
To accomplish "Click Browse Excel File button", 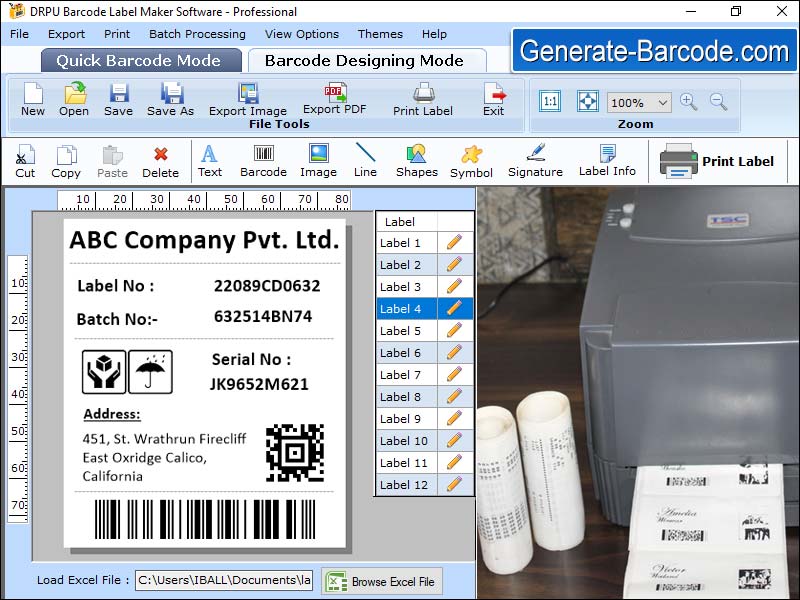I will (382, 582).
